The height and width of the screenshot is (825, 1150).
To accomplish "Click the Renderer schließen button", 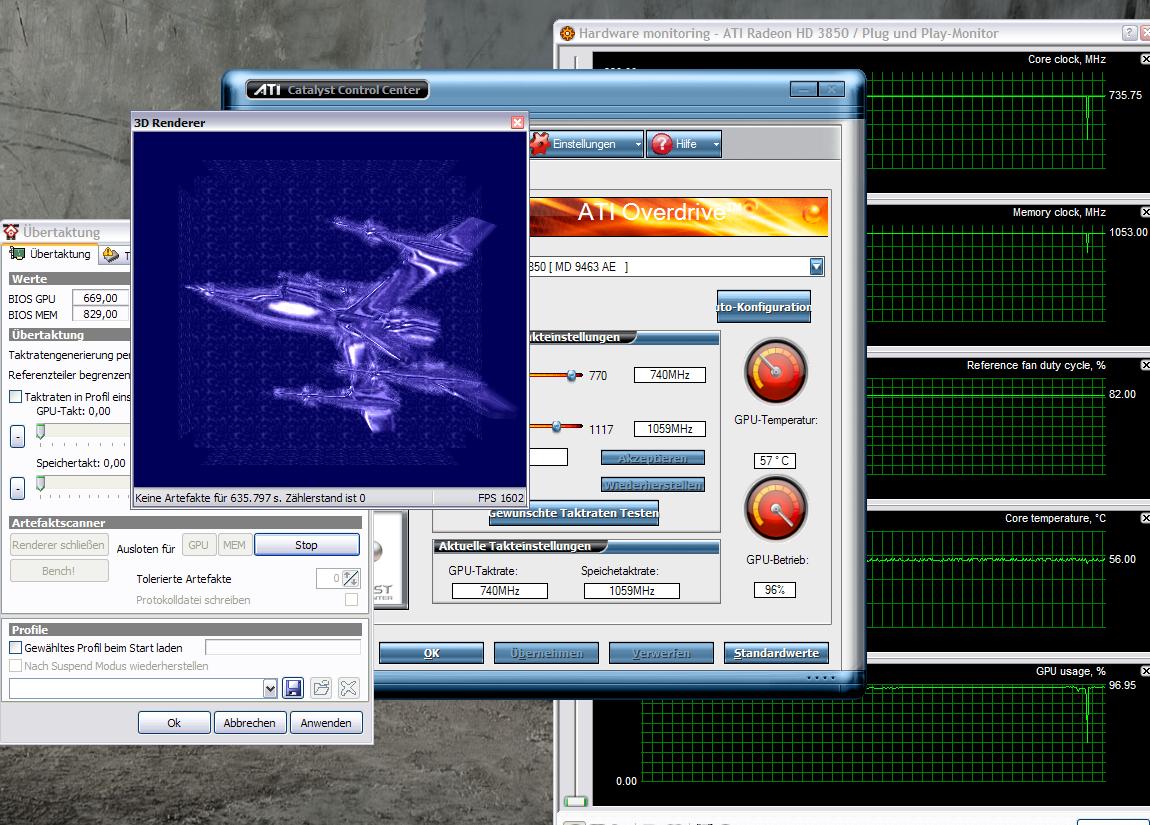I will coord(59,545).
